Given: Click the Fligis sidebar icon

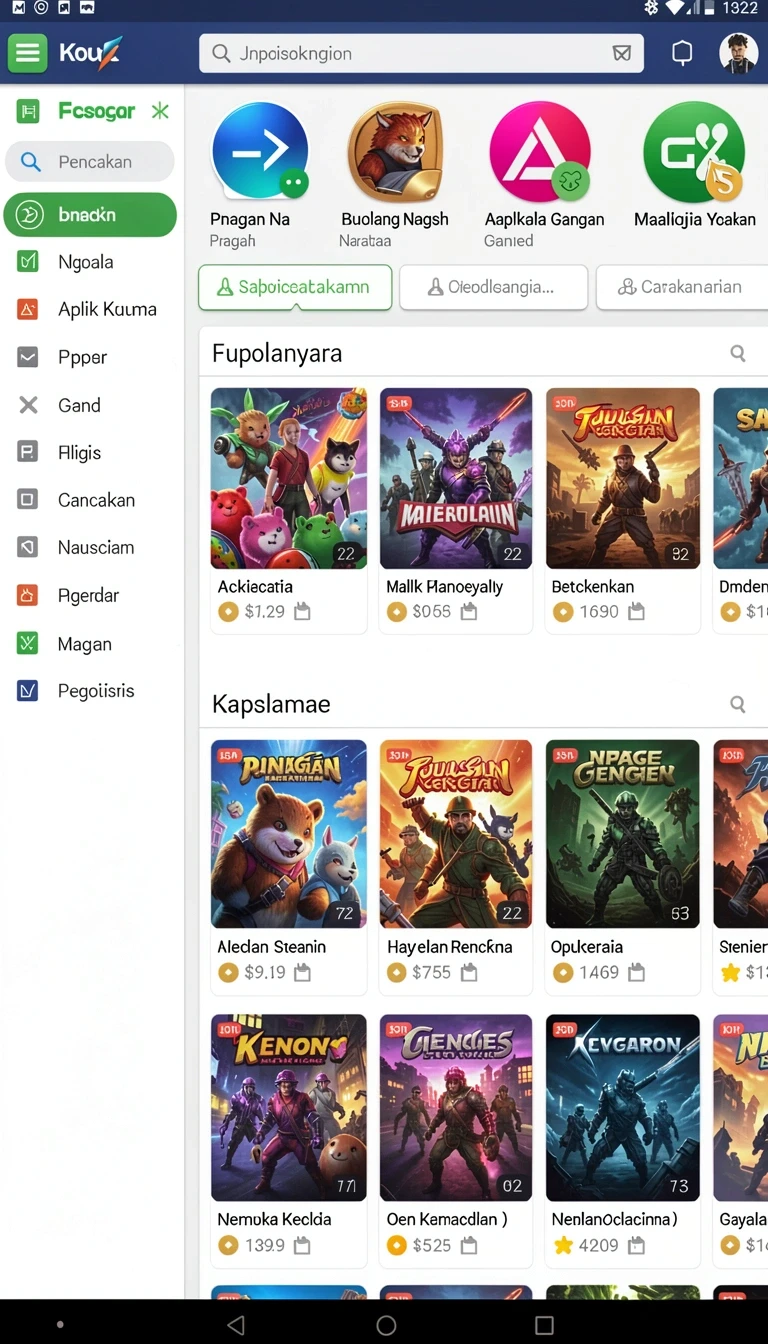Looking at the screenshot, I should (x=28, y=452).
